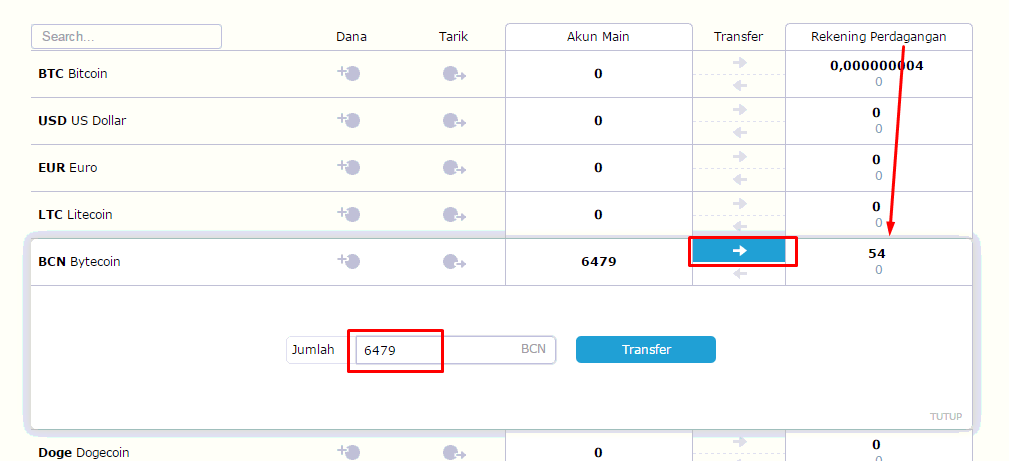
Task: Click the Bytecoin trading balance 54
Action: click(x=877, y=254)
